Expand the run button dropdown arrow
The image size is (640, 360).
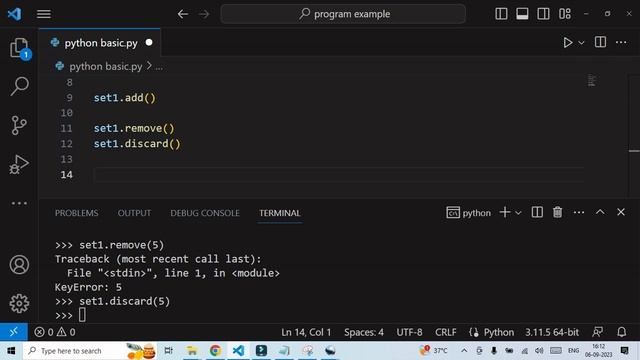click(x=581, y=42)
